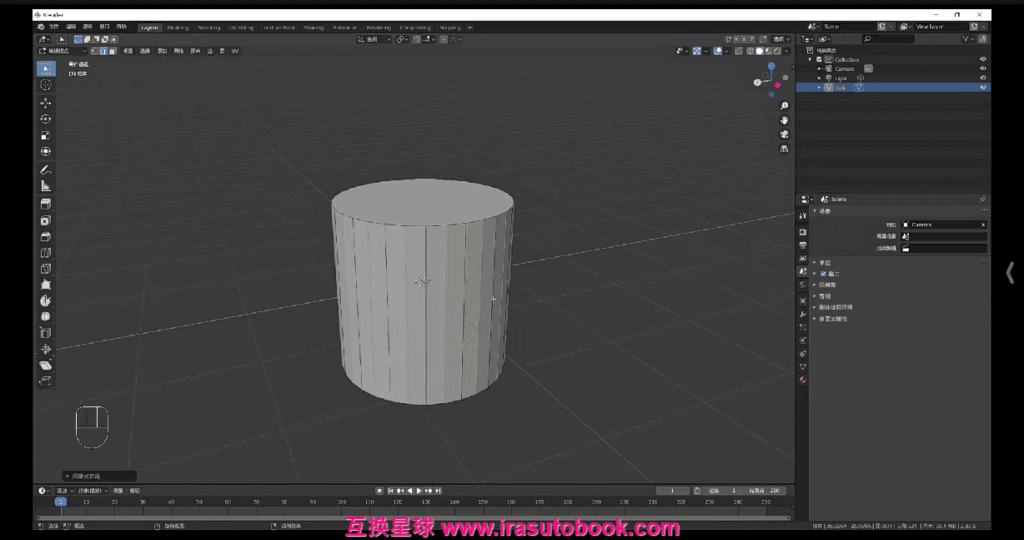Screen dimensions: 1024x540
Task: Click the zoom magnifier in the viewport
Action: pos(784,106)
